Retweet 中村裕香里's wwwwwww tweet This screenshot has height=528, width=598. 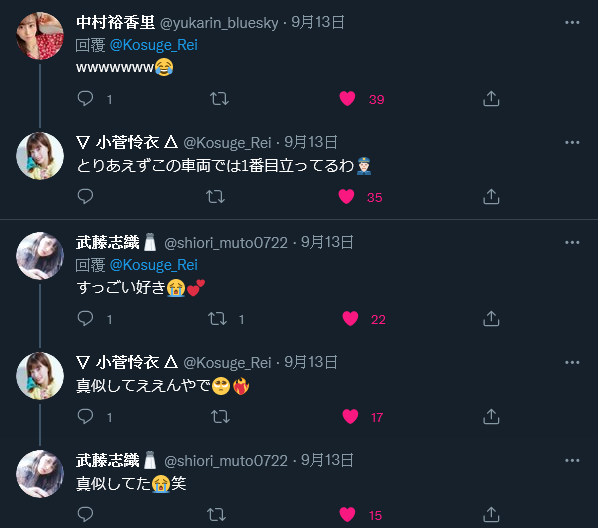coord(219,99)
